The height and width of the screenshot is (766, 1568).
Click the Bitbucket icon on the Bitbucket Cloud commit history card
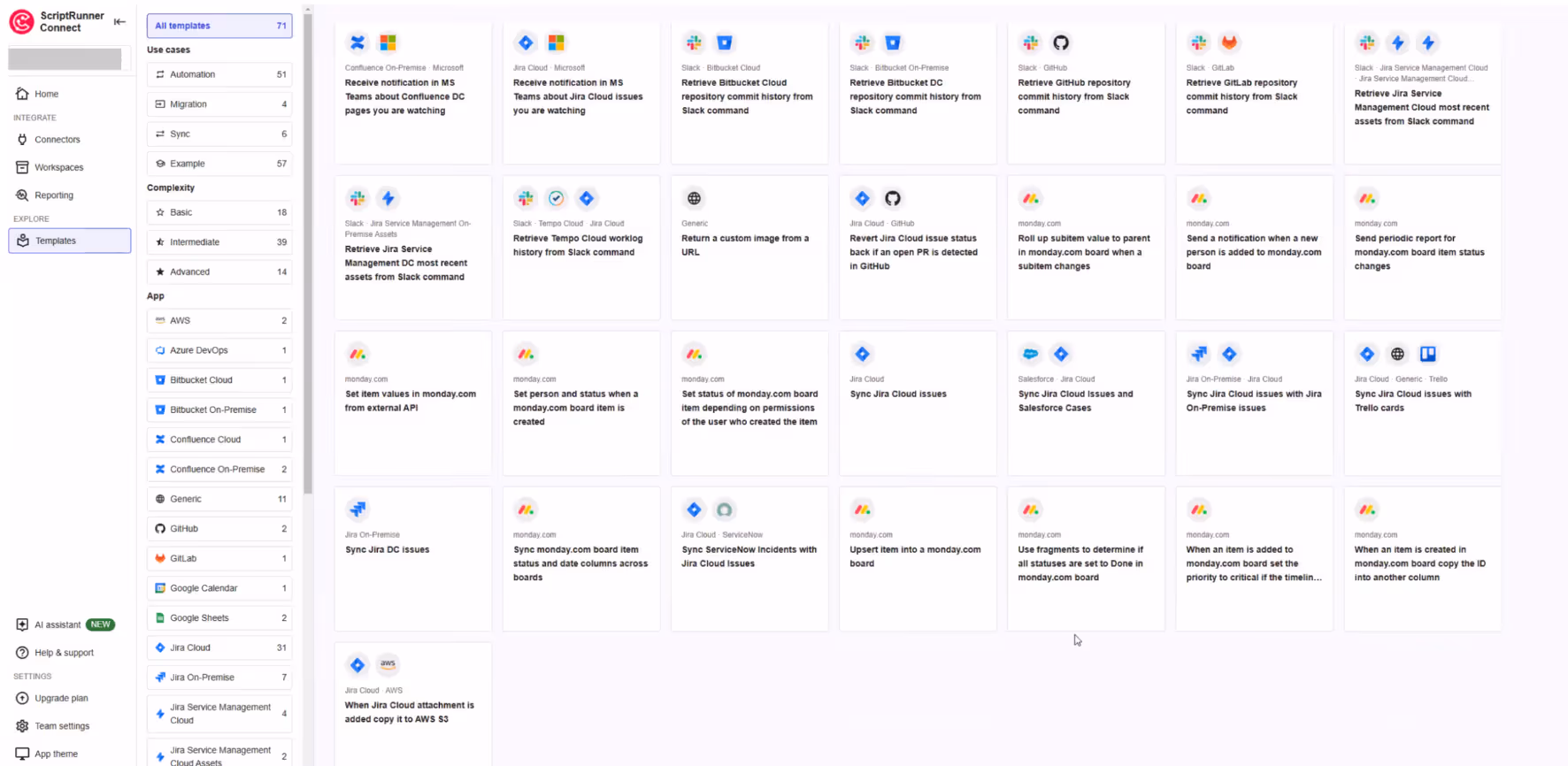[x=724, y=42]
